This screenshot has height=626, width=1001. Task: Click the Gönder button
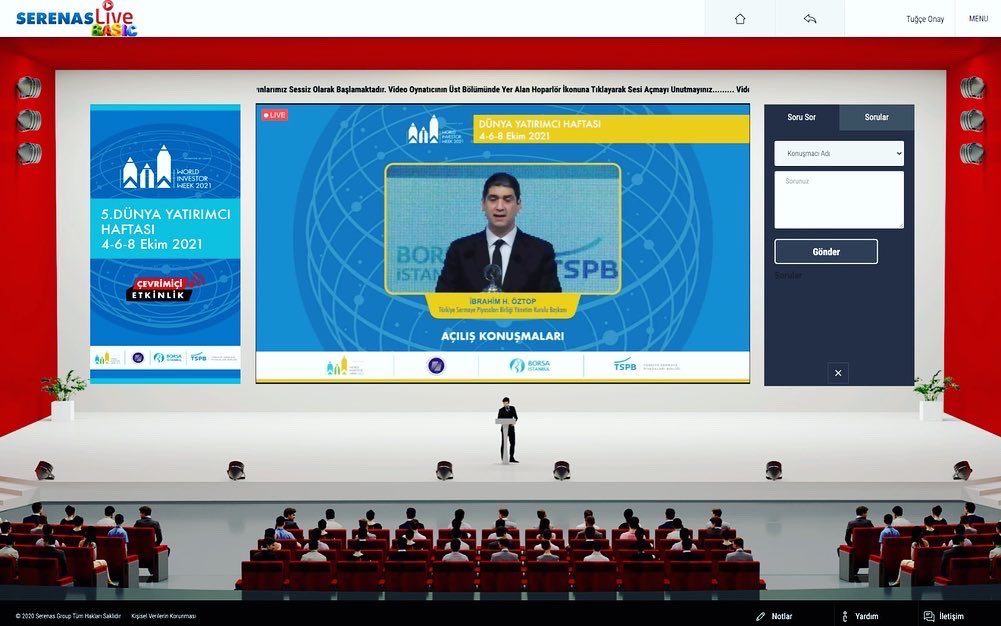click(826, 251)
